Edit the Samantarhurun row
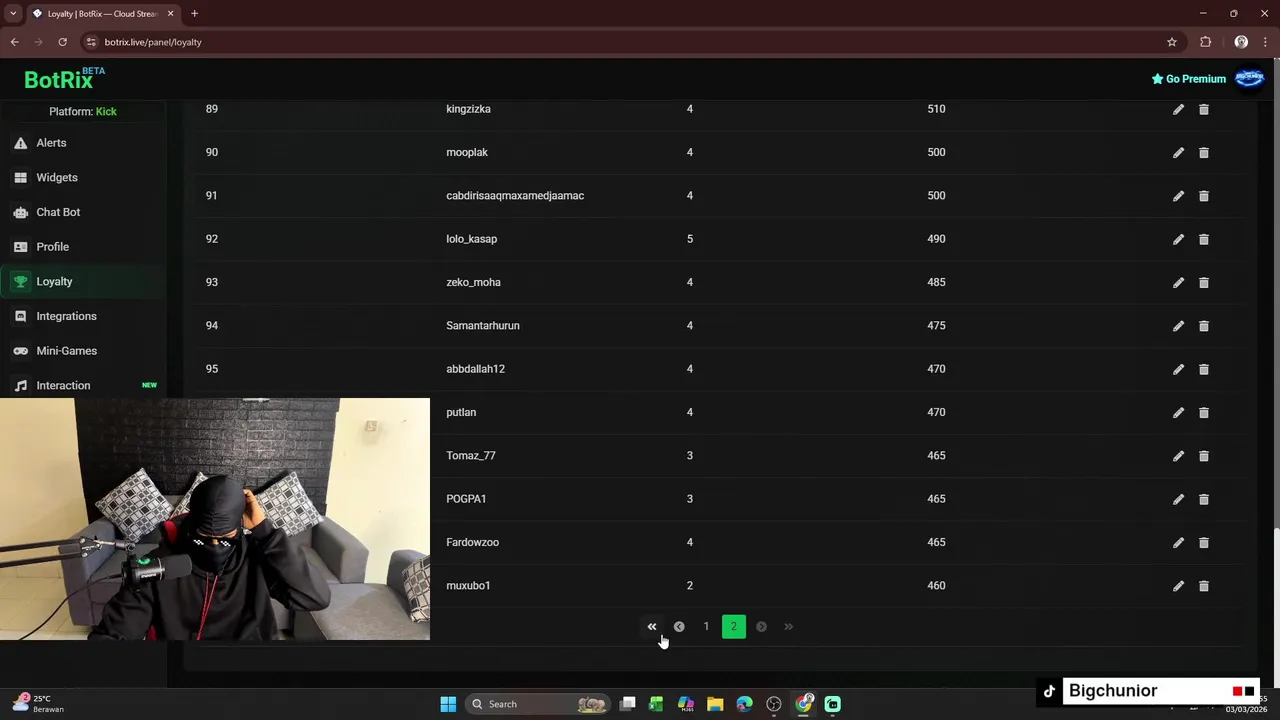This screenshot has height=720, width=1280. pos(1178,326)
